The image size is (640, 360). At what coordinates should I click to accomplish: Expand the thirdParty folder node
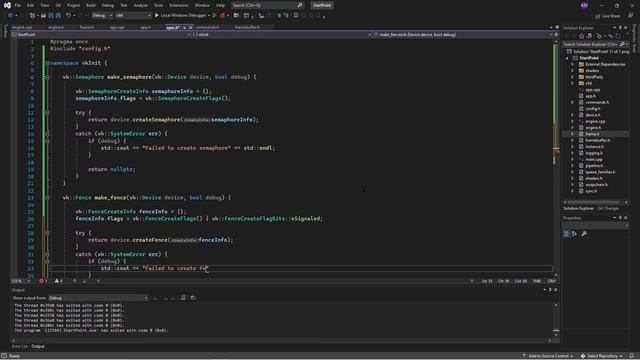click(x=572, y=77)
